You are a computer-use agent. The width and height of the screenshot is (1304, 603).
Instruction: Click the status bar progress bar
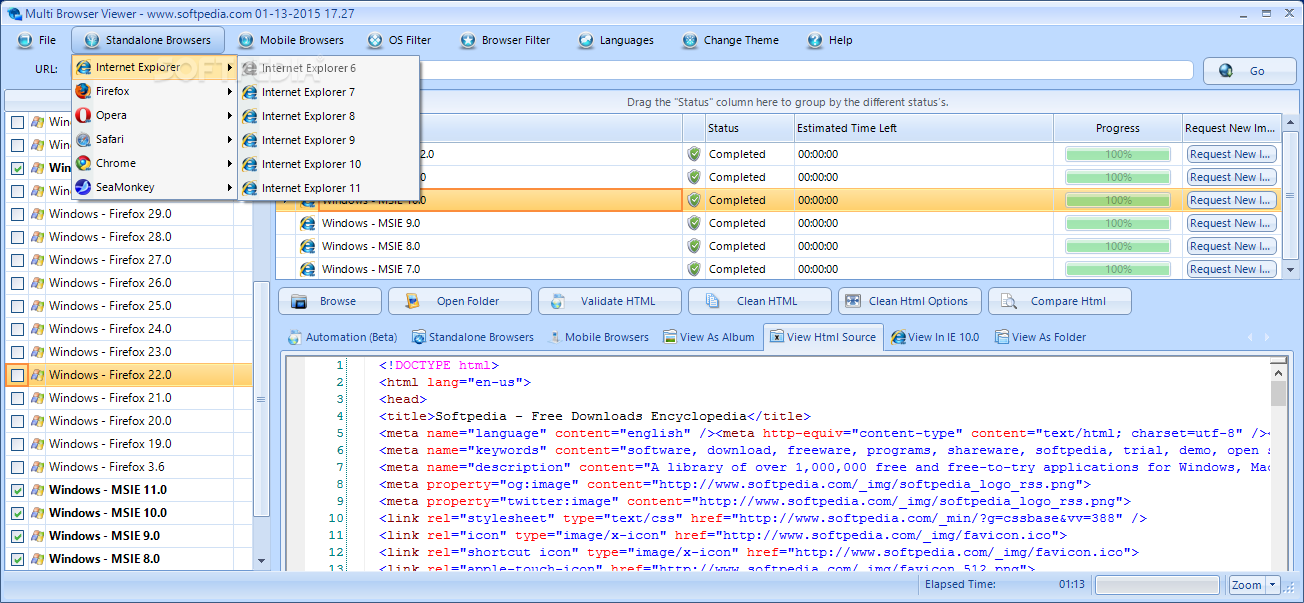click(1158, 584)
